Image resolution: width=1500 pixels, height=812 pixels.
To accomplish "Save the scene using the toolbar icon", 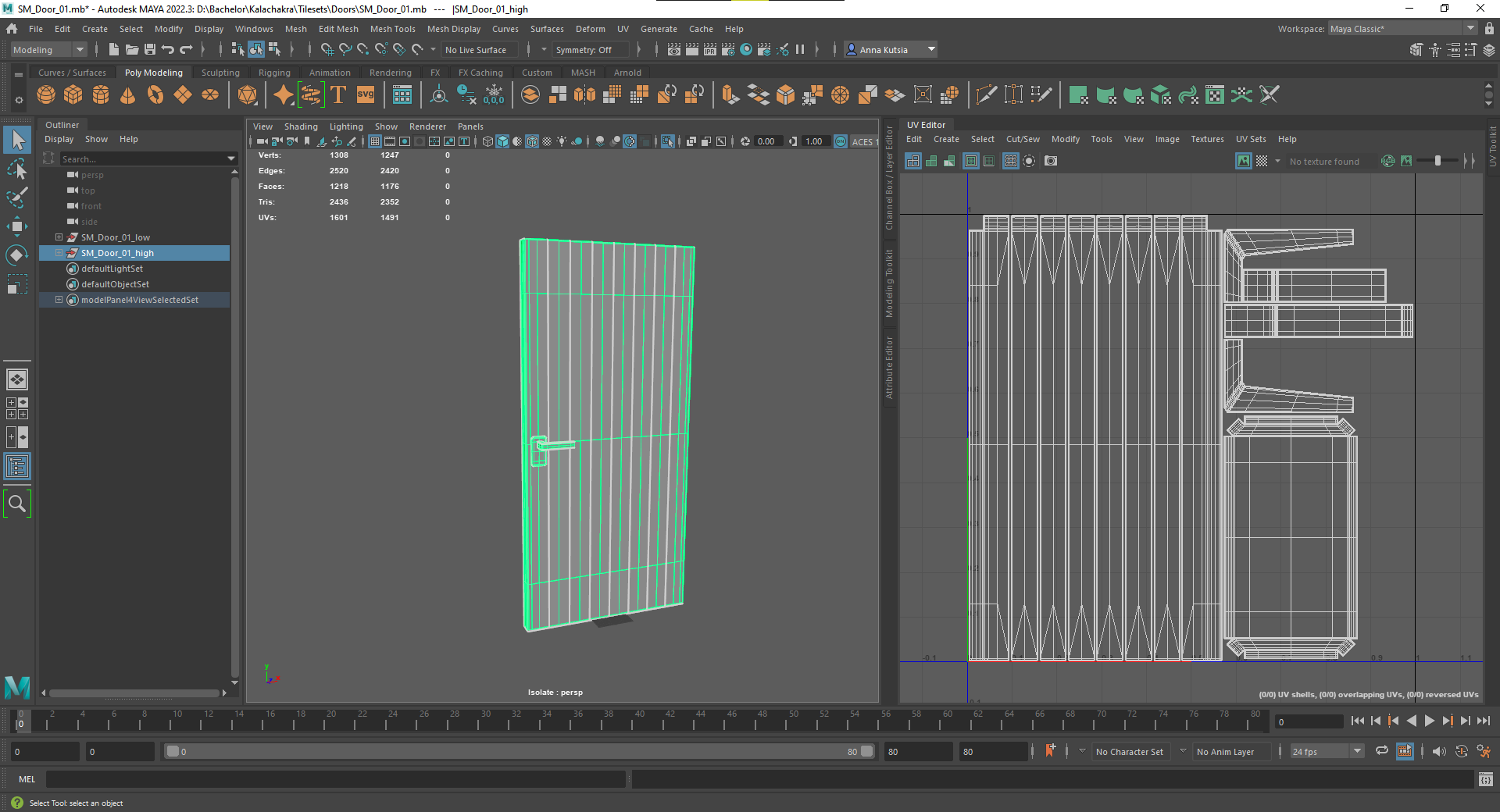I will (150, 49).
